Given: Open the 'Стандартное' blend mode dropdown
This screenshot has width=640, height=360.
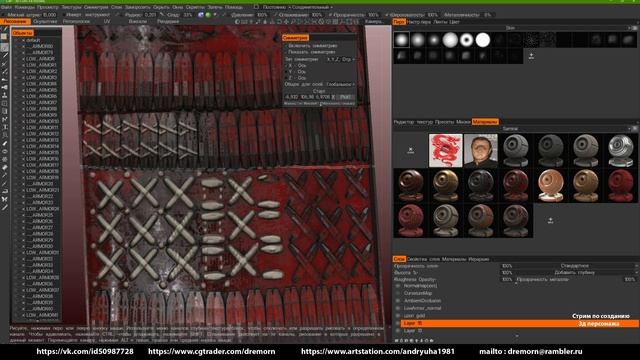Looking at the screenshot, I should click(x=576, y=266).
